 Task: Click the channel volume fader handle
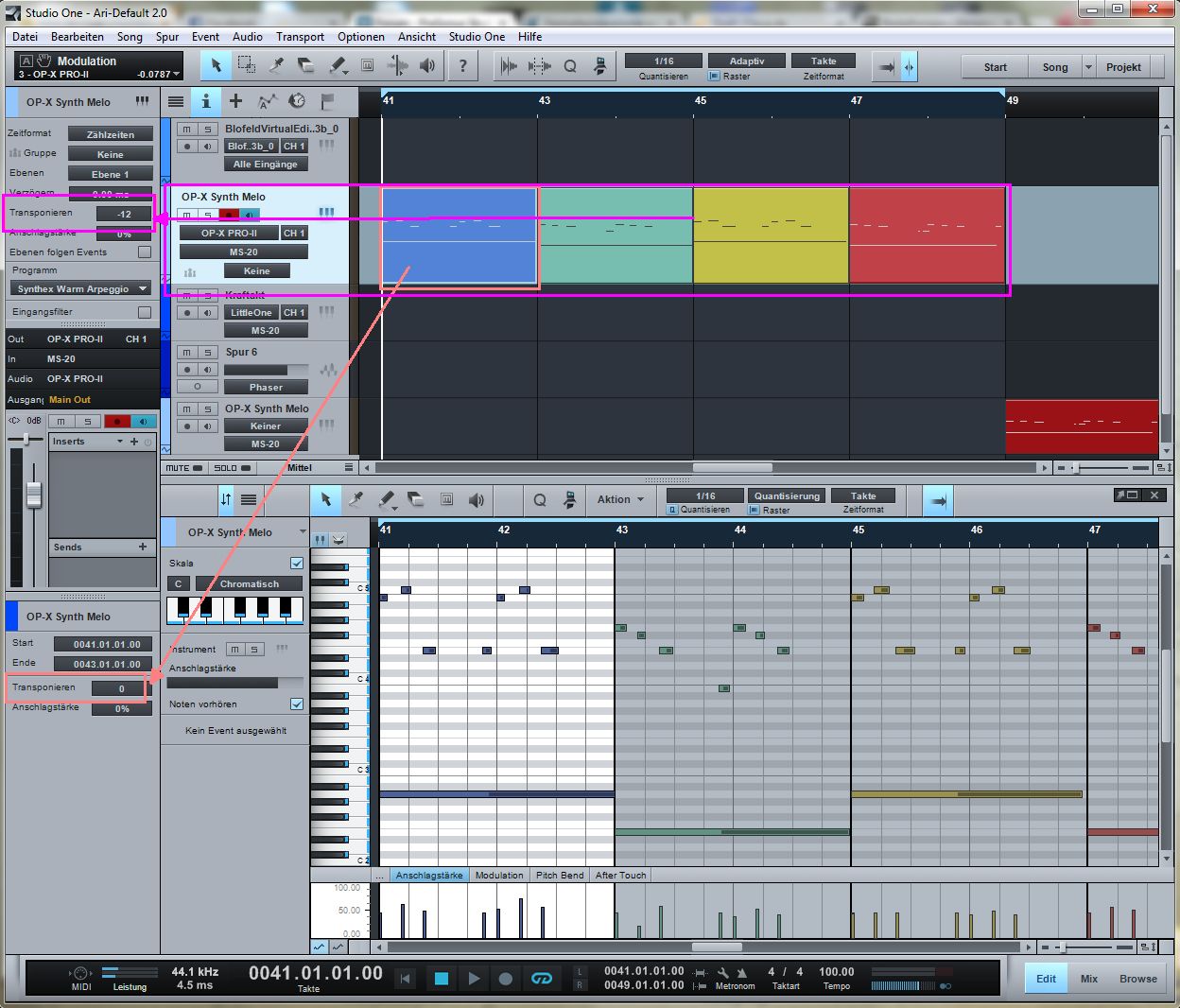[33, 494]
